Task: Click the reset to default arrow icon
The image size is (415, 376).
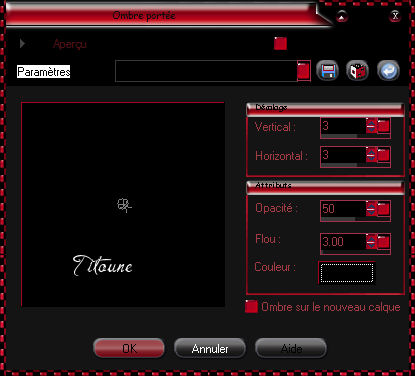Action: (388, 71)
